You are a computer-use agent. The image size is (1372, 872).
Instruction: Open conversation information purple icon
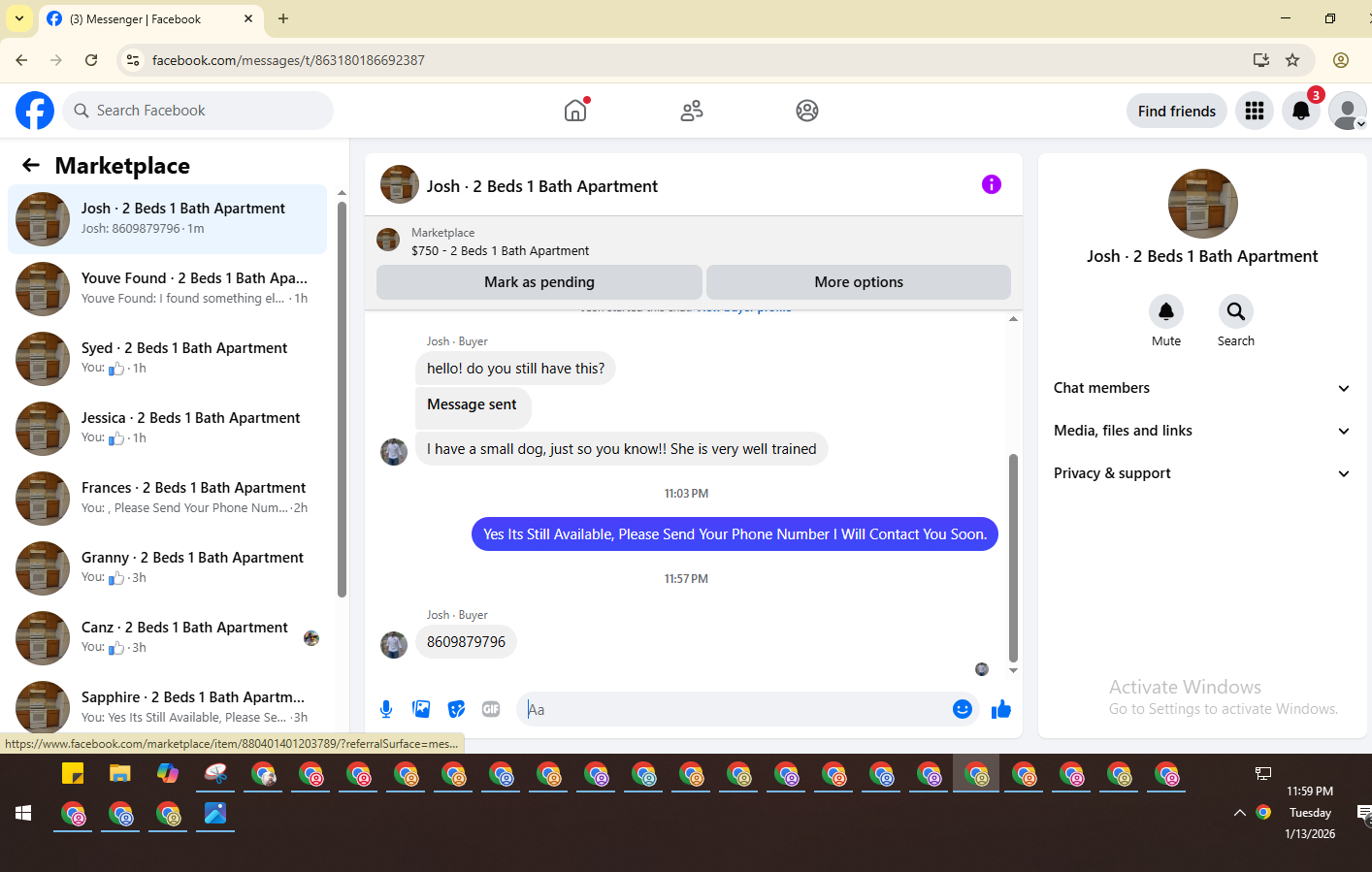coord(992,184)
